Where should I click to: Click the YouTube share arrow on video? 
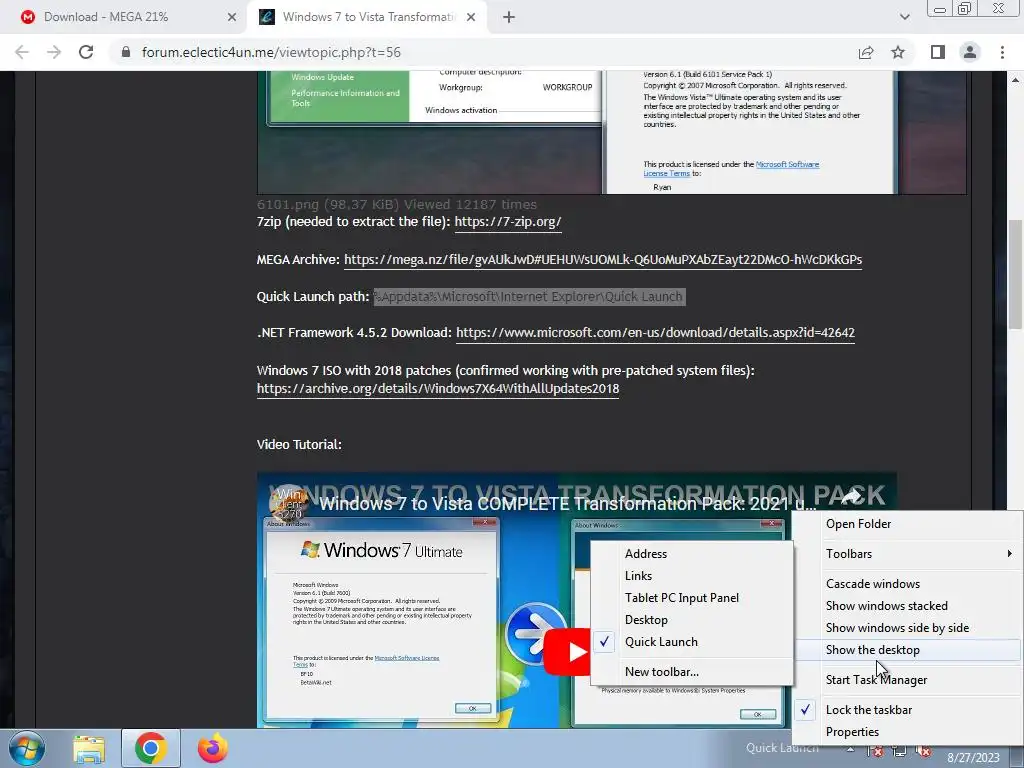(852, 496)
